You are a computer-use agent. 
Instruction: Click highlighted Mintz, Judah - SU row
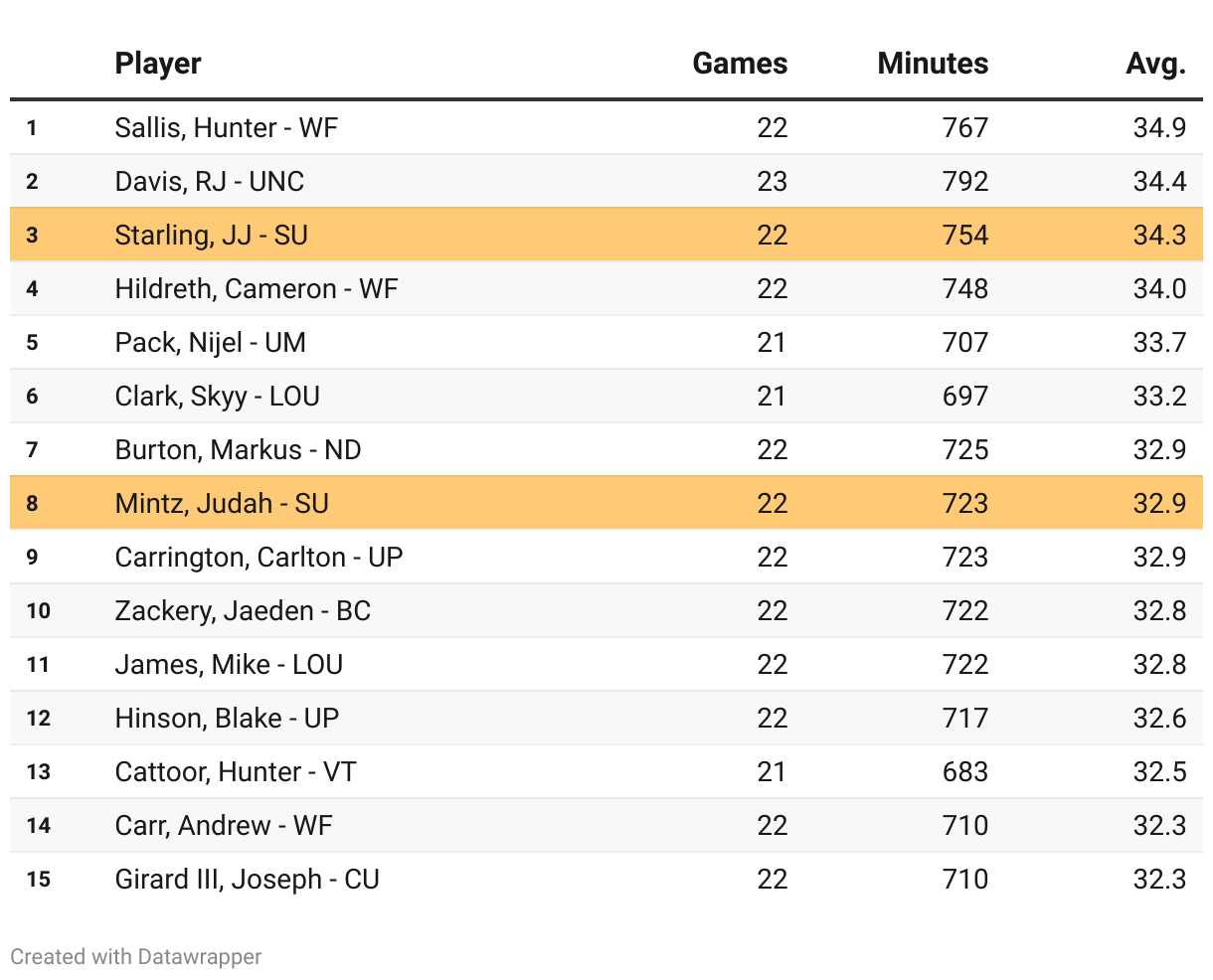pos(222,503)
